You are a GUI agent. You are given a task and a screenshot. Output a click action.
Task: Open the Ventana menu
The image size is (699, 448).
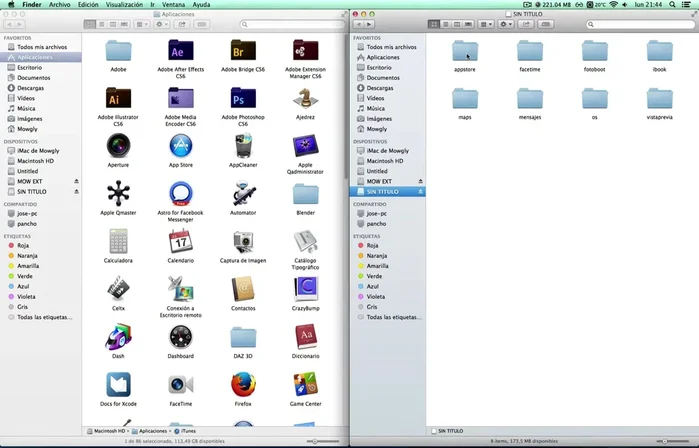173,4
